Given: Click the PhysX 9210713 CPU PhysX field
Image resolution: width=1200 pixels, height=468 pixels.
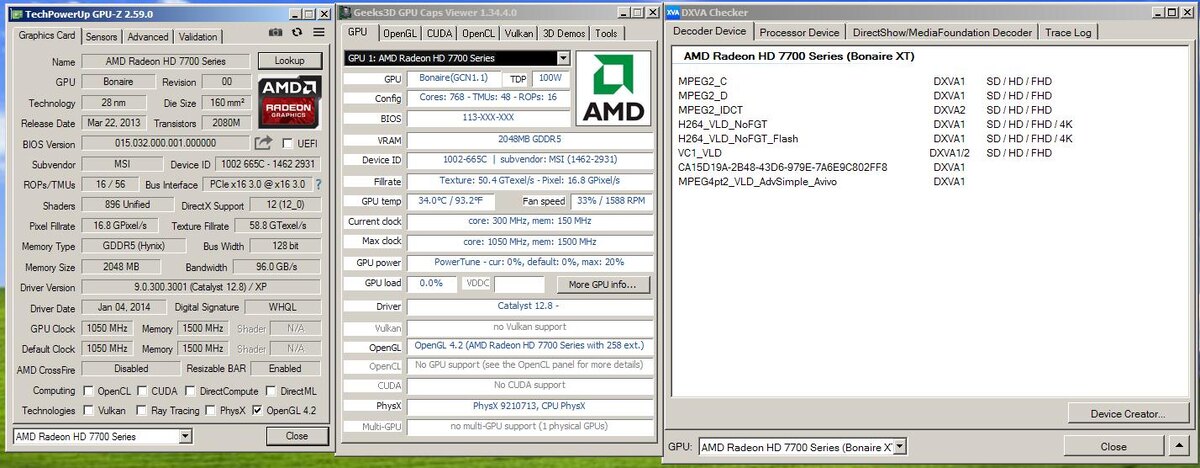Looking at the screenshot, I should [528, 406].
